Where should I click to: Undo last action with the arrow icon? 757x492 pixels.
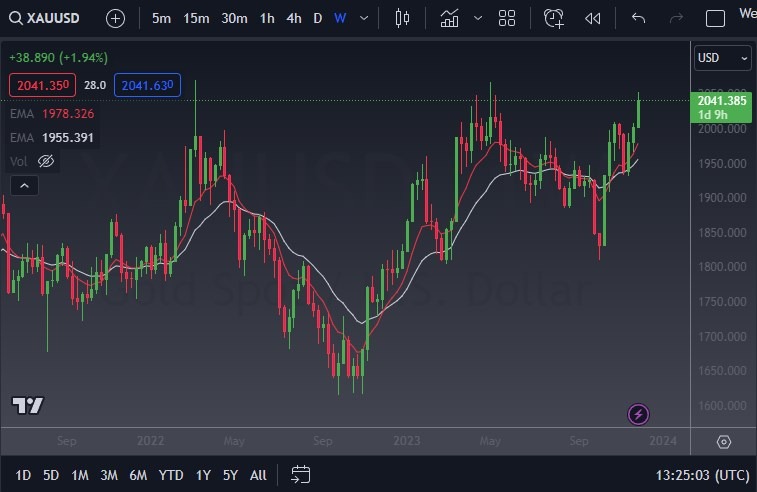point(638,18)
